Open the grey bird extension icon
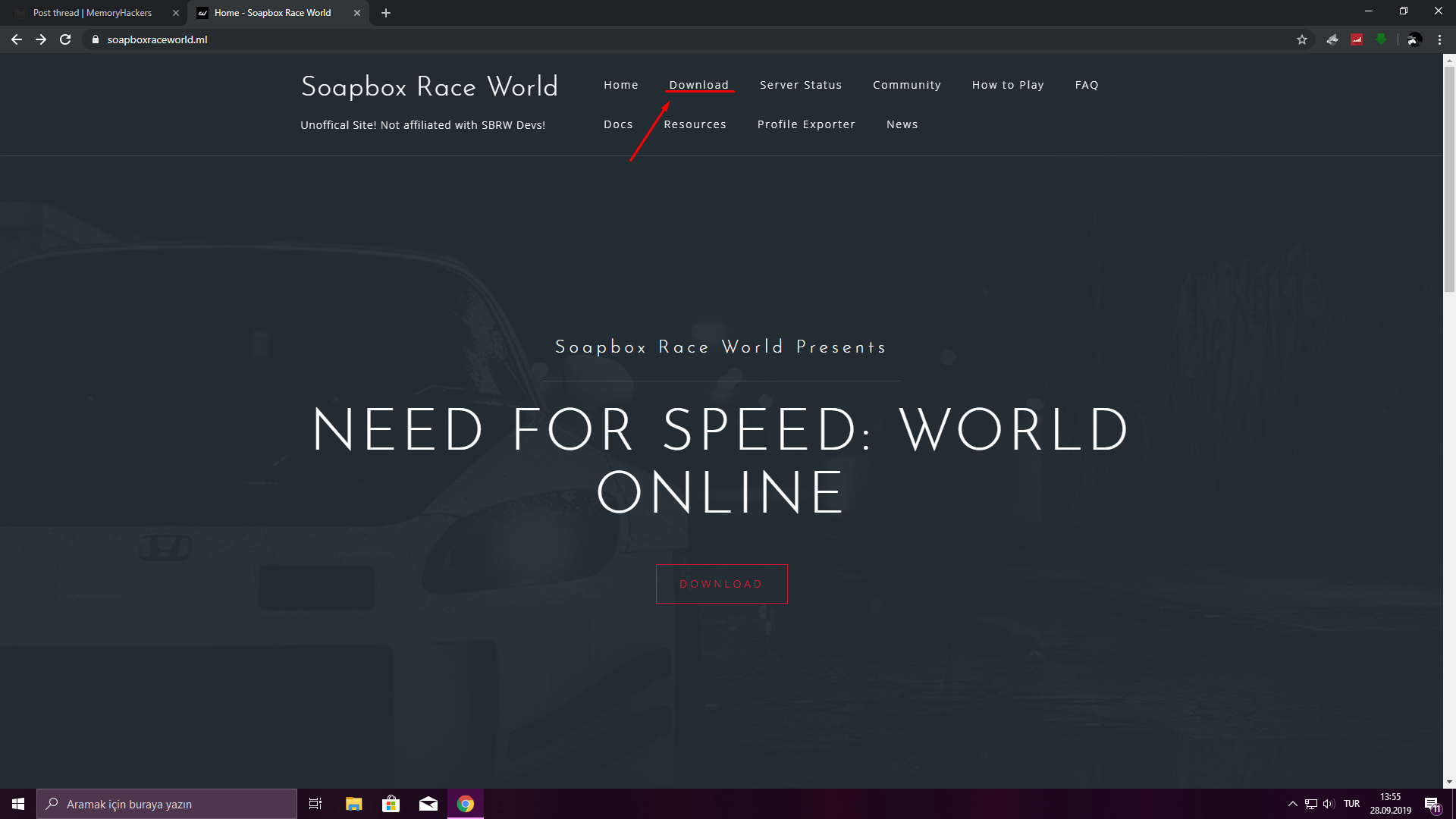Viewport: 1456px width, 819px height. (x=1332, y=39)
